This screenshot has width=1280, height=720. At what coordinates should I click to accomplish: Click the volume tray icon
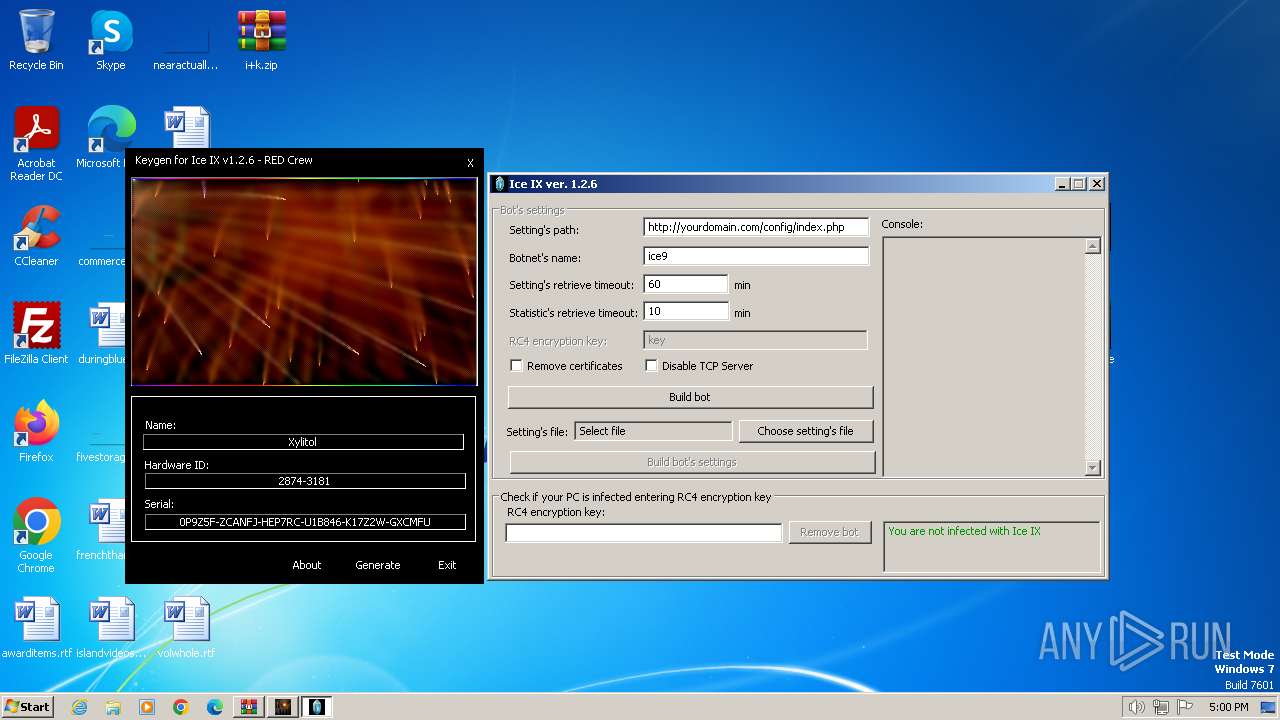(1136, 707)
